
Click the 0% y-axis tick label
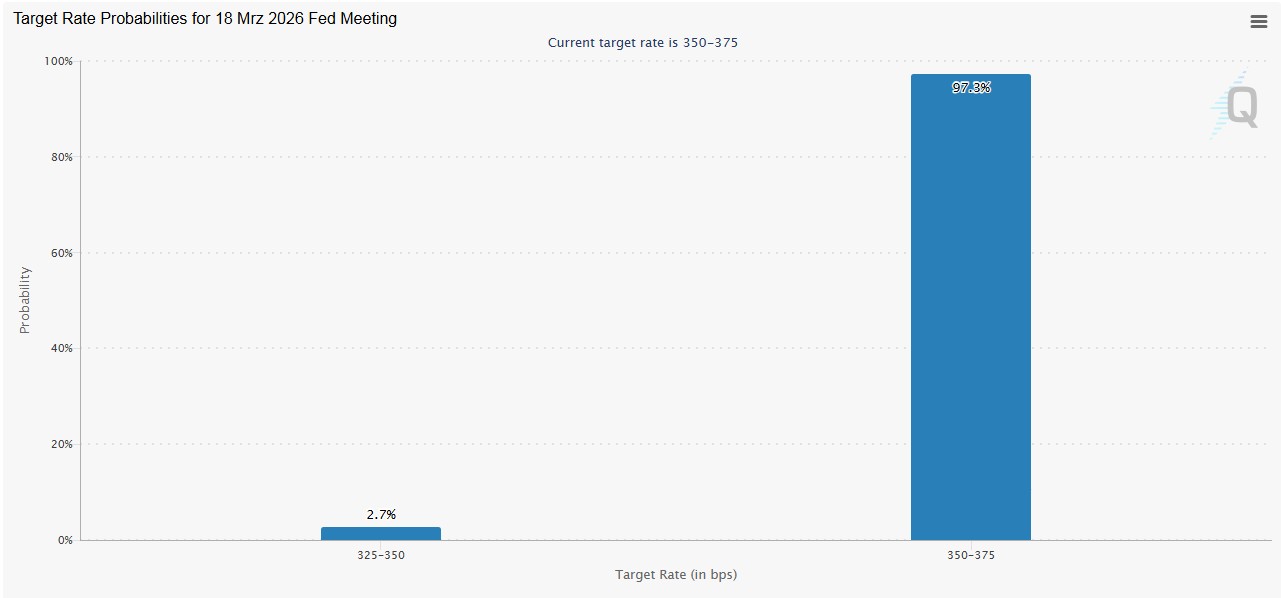point(65,540)
